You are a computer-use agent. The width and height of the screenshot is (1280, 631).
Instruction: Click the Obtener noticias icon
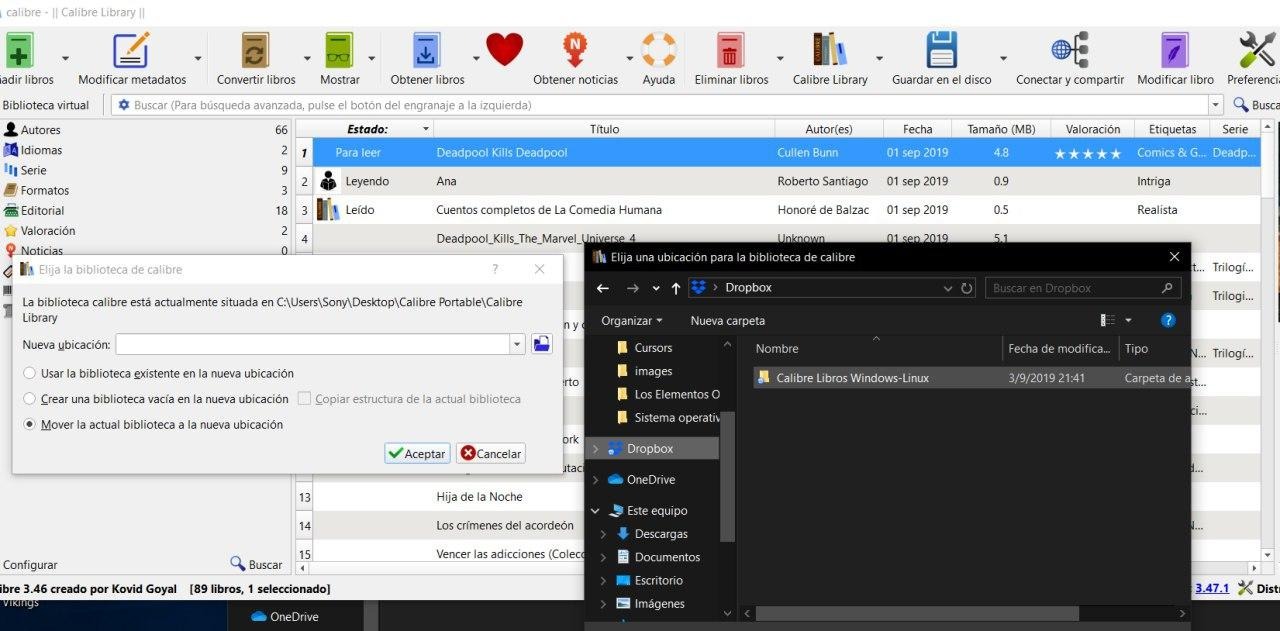575,50
